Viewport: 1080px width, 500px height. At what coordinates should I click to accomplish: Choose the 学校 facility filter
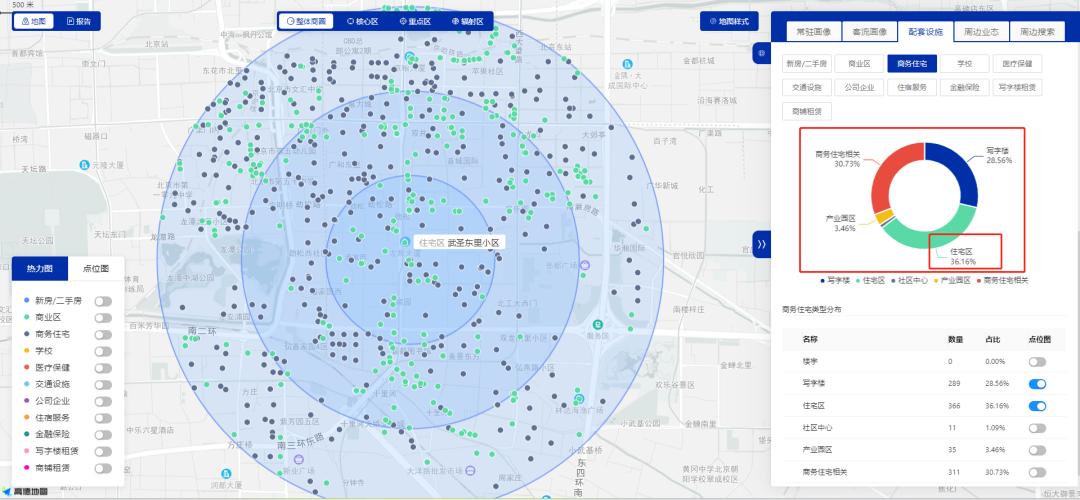tap(964, 64)
